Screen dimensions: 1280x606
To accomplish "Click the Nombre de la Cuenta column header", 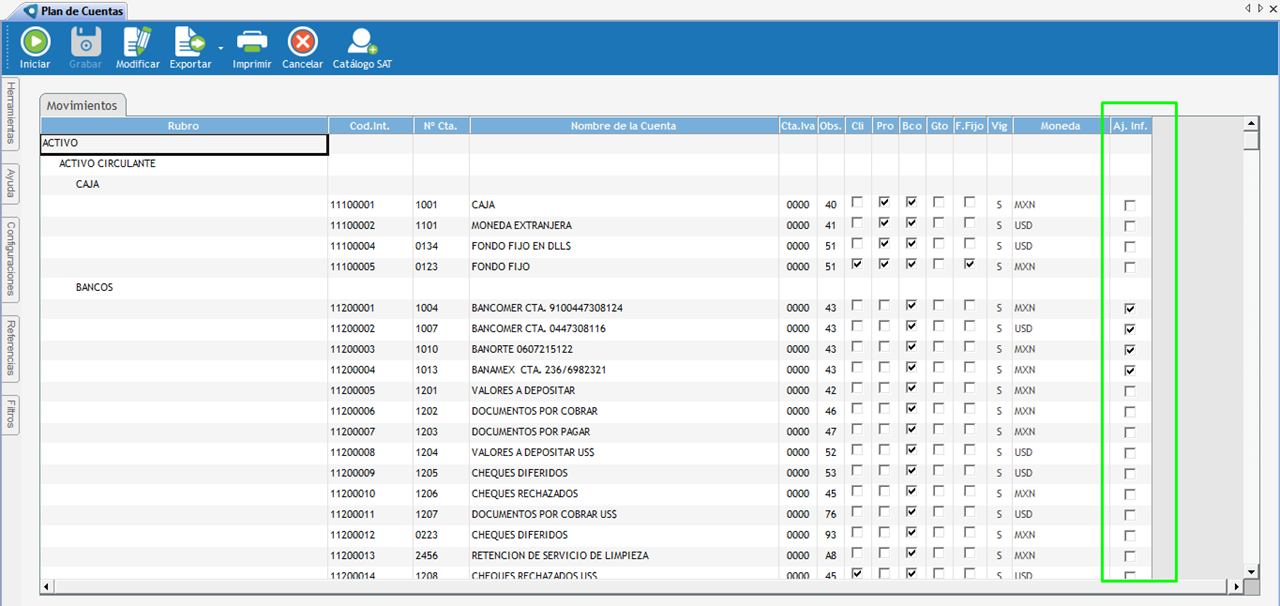I will tap(623, 126).
